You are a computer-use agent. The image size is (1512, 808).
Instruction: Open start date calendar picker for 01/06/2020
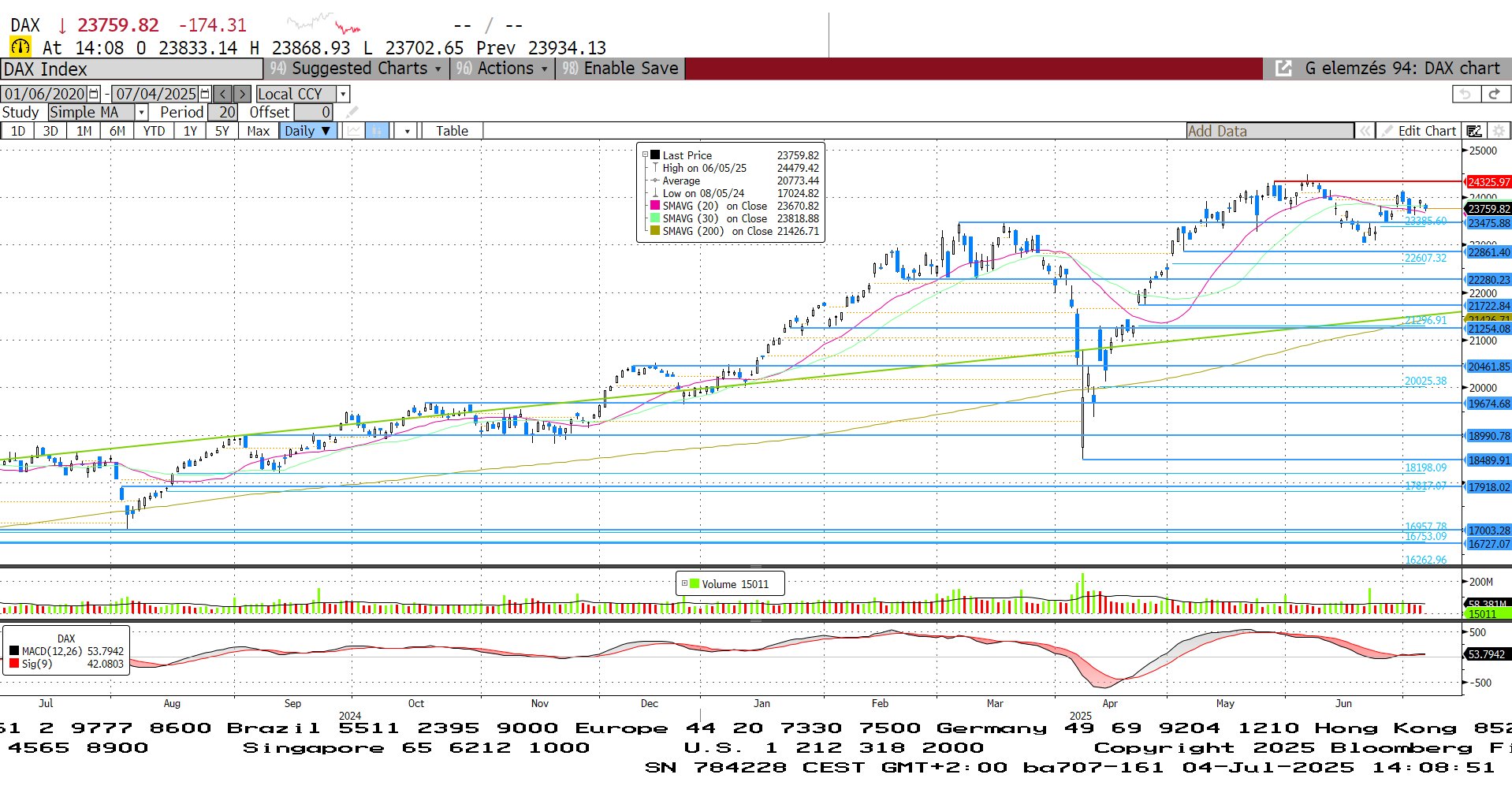94,94
